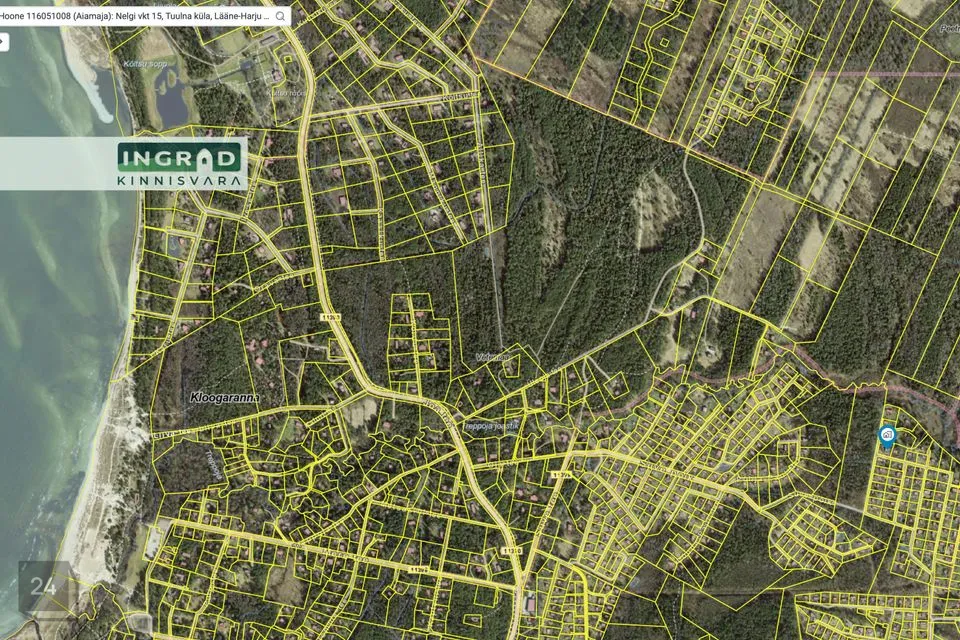Open the white panel button at left edge
This screenshot has height=640, width=960.
[4, 42]
